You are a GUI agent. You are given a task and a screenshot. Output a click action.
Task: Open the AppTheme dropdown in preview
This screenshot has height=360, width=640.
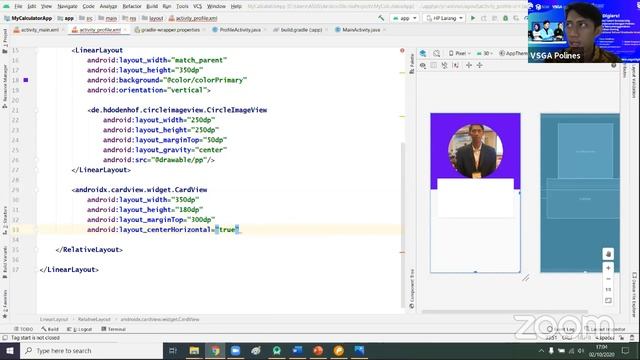coord(513,53)
